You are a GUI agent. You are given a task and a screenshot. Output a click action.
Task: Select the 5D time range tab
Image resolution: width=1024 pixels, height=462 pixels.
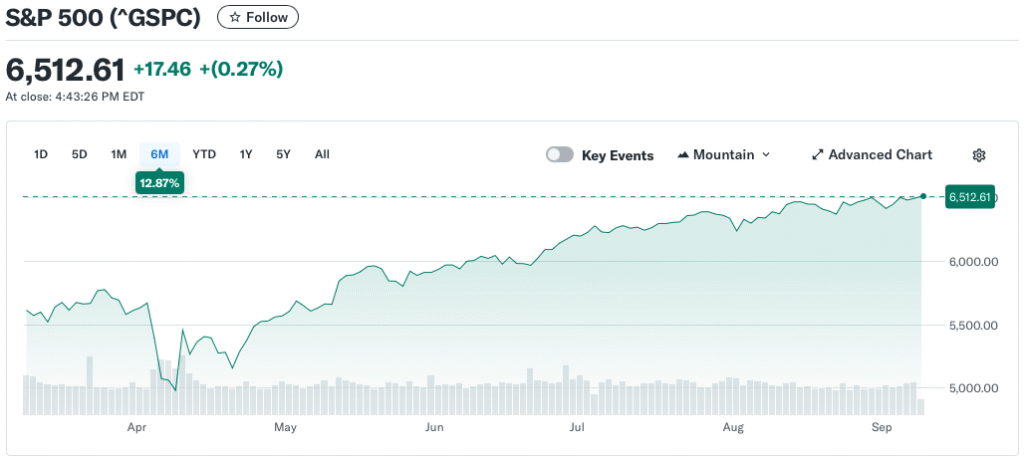click(79, 154)
